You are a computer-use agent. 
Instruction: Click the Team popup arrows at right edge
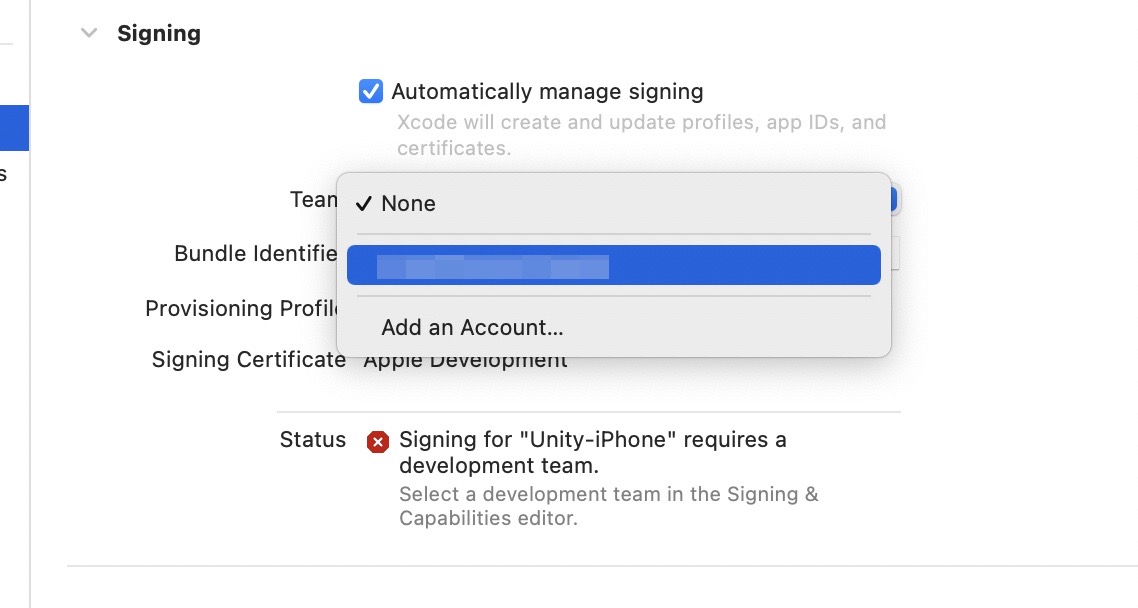point(896,199)
